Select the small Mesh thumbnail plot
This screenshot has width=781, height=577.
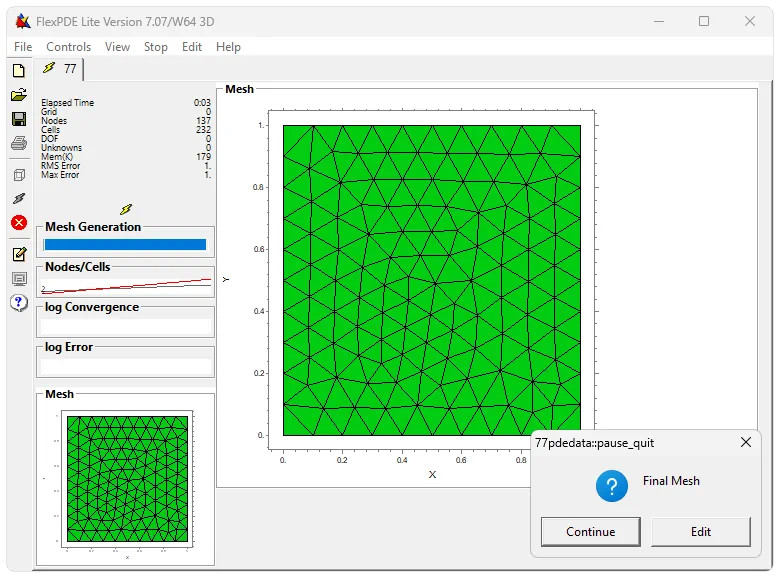[127, 479]
